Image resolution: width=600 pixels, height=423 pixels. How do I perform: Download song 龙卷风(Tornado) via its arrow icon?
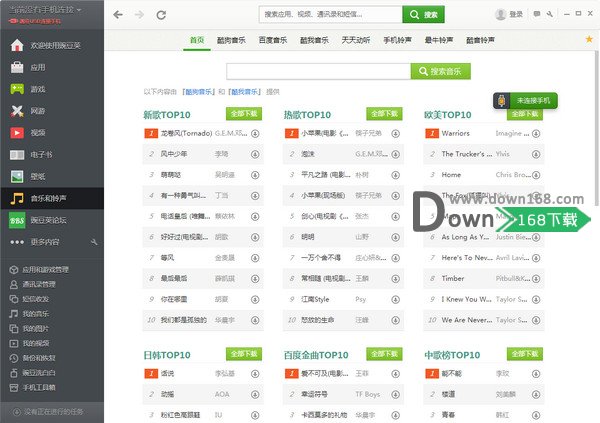click(255, 134)
